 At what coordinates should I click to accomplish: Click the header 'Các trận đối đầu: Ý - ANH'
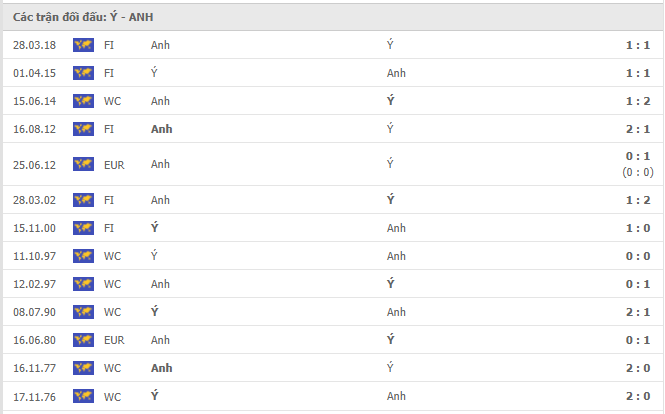(x=83, y=17)
